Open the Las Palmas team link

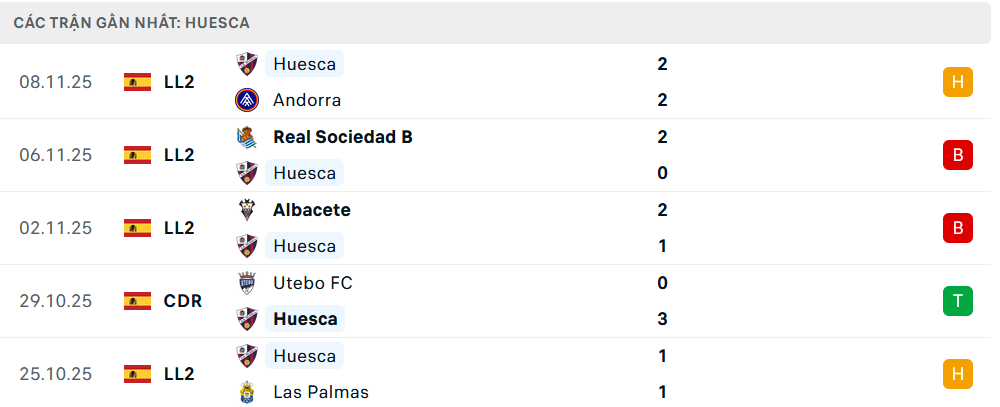[320, 392]
